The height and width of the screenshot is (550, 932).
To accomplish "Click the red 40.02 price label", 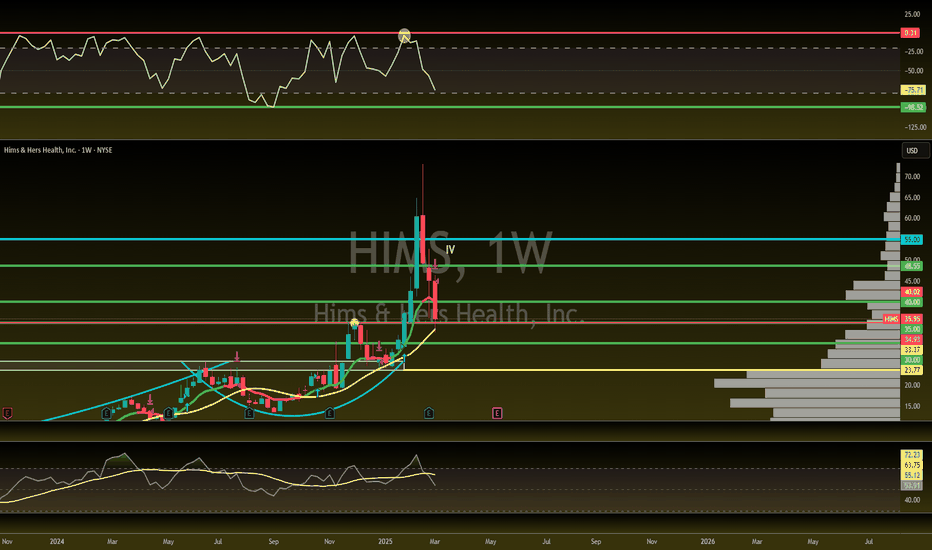I will 912,292.
